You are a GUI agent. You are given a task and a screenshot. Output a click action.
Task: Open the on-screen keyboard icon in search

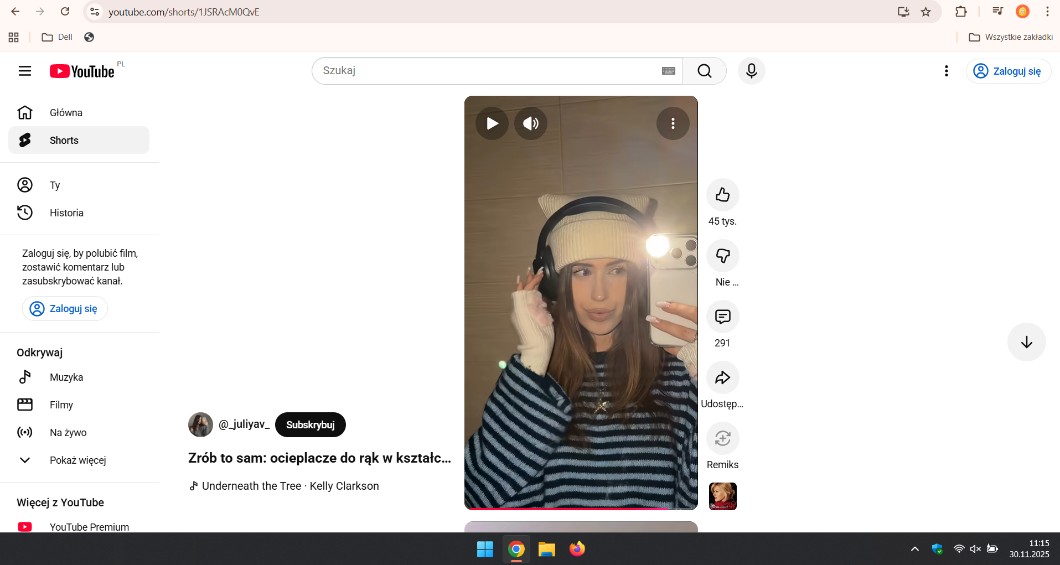(668, 71)
